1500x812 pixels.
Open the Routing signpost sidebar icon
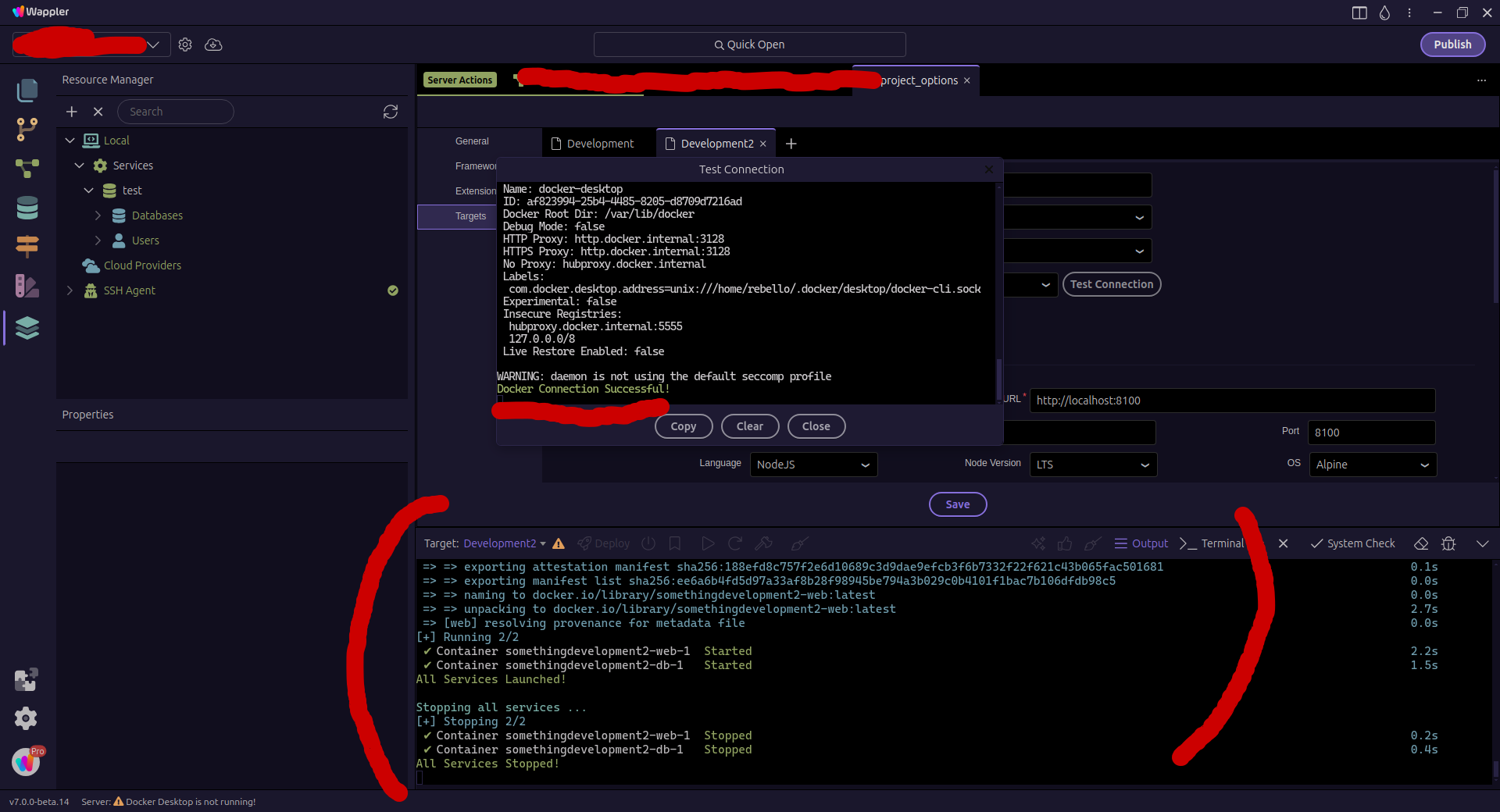point(27,247)
